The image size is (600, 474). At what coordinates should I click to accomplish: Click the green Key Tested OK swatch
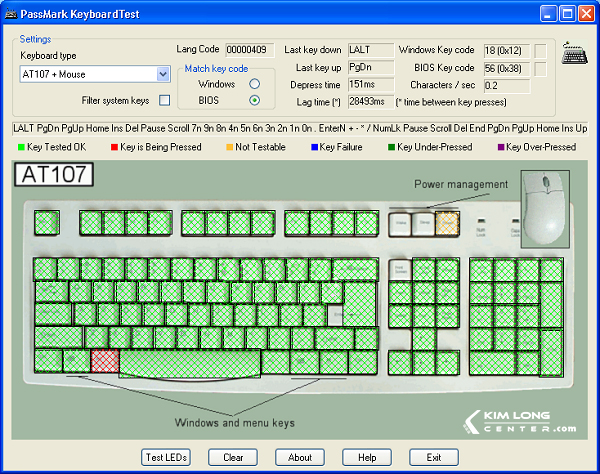coord(22,147)
